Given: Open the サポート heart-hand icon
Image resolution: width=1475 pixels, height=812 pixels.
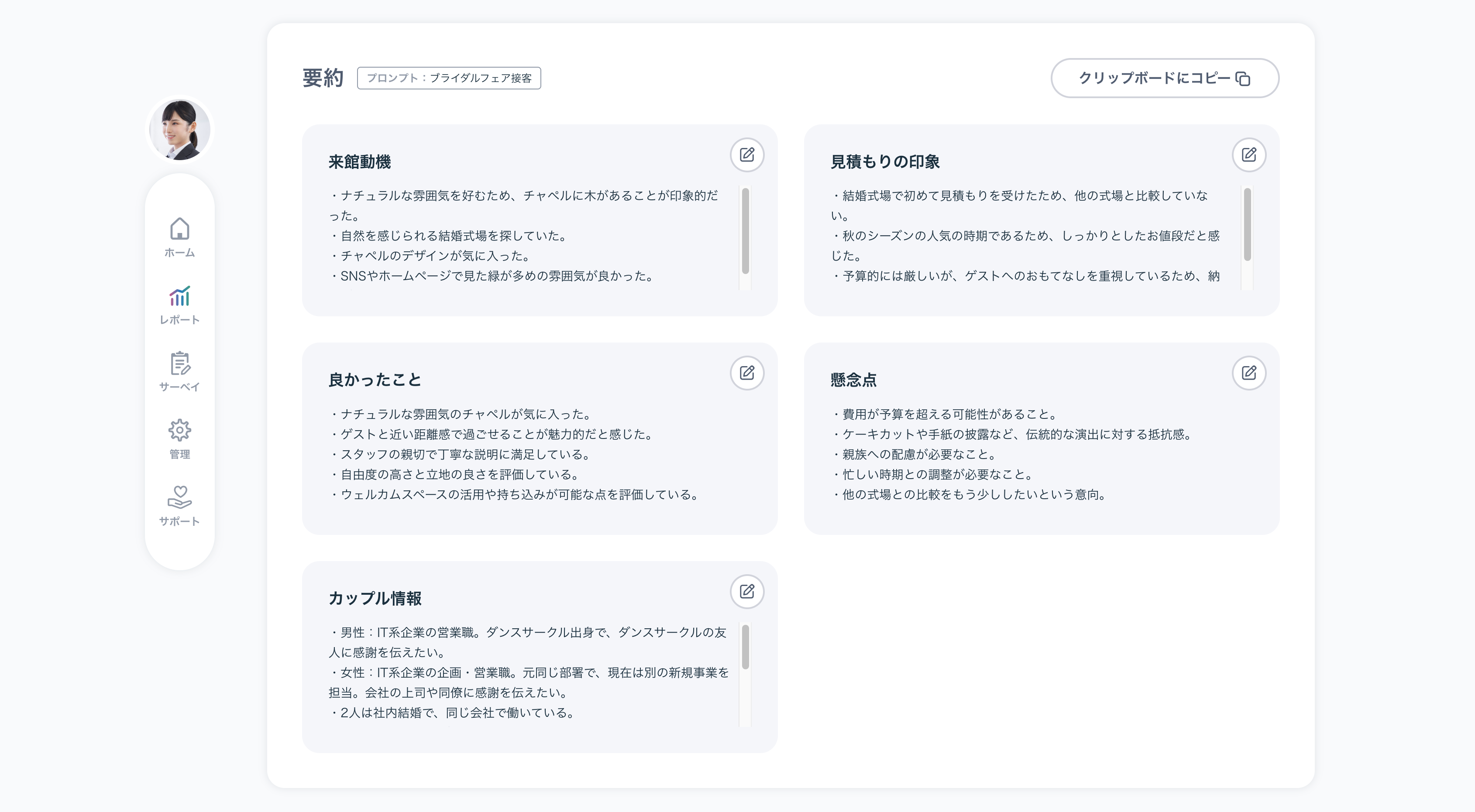Looking at the screenshot, I should click(x=179, y=497).
